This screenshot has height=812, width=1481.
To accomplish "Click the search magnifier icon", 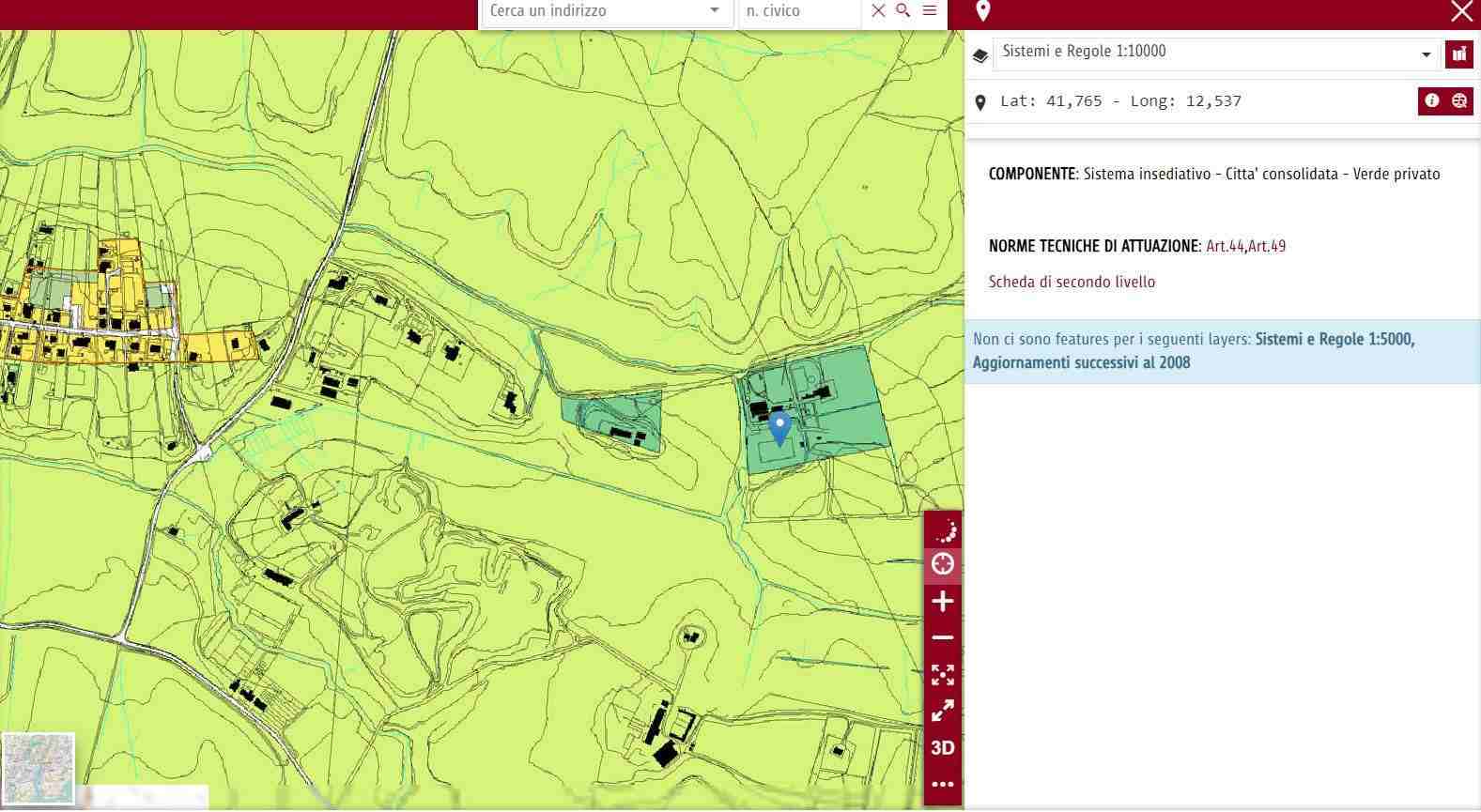I will pyautogui.click(x=903, y=11).
